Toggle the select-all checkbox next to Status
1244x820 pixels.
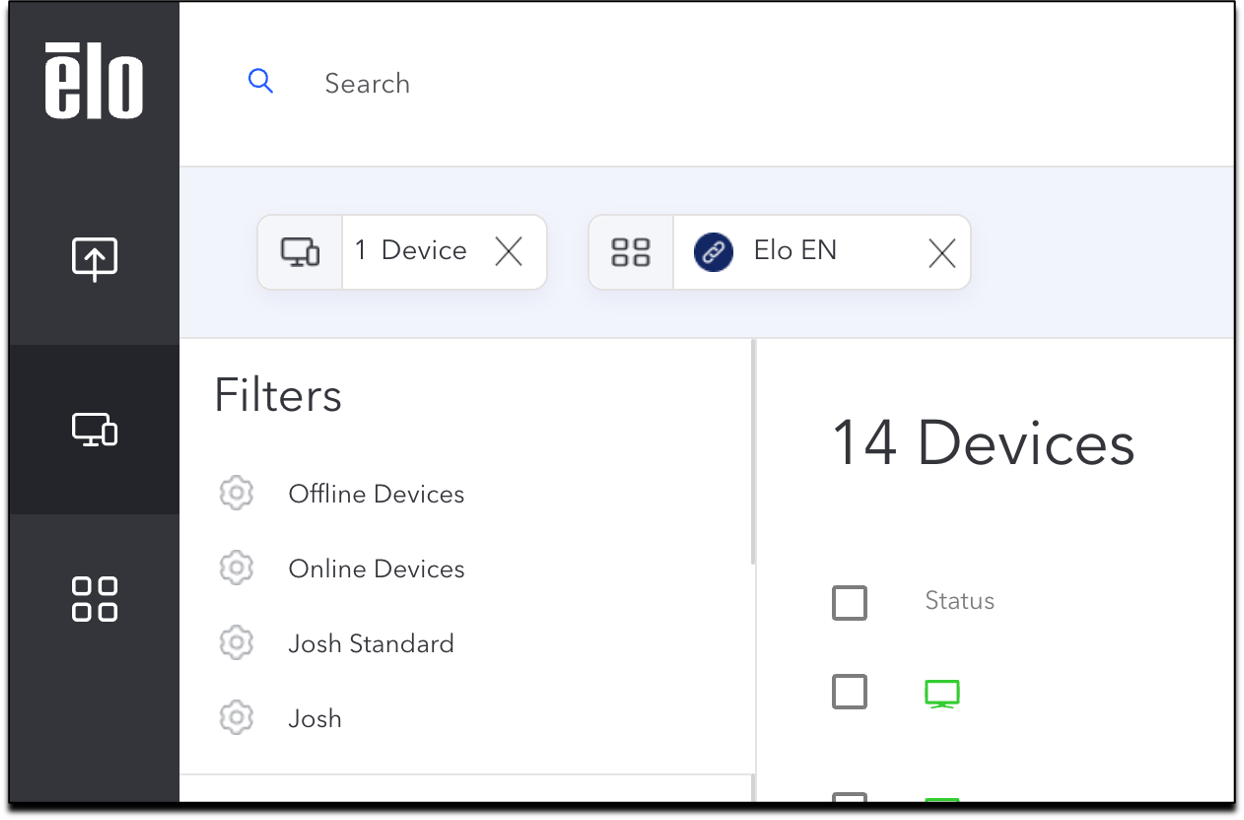[x=850, y=603]
